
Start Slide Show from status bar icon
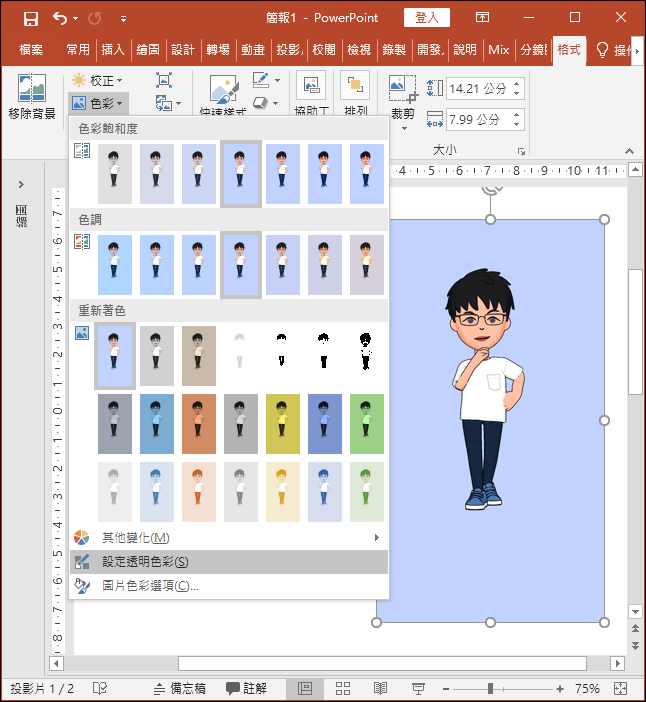click(418, 688)
